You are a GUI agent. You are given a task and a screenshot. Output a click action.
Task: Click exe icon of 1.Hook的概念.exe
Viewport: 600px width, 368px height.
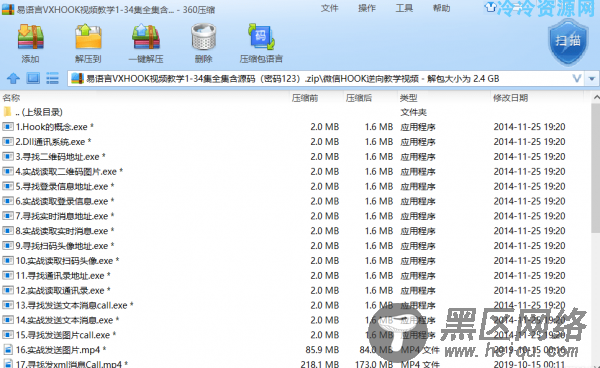[x=8, y=127]
